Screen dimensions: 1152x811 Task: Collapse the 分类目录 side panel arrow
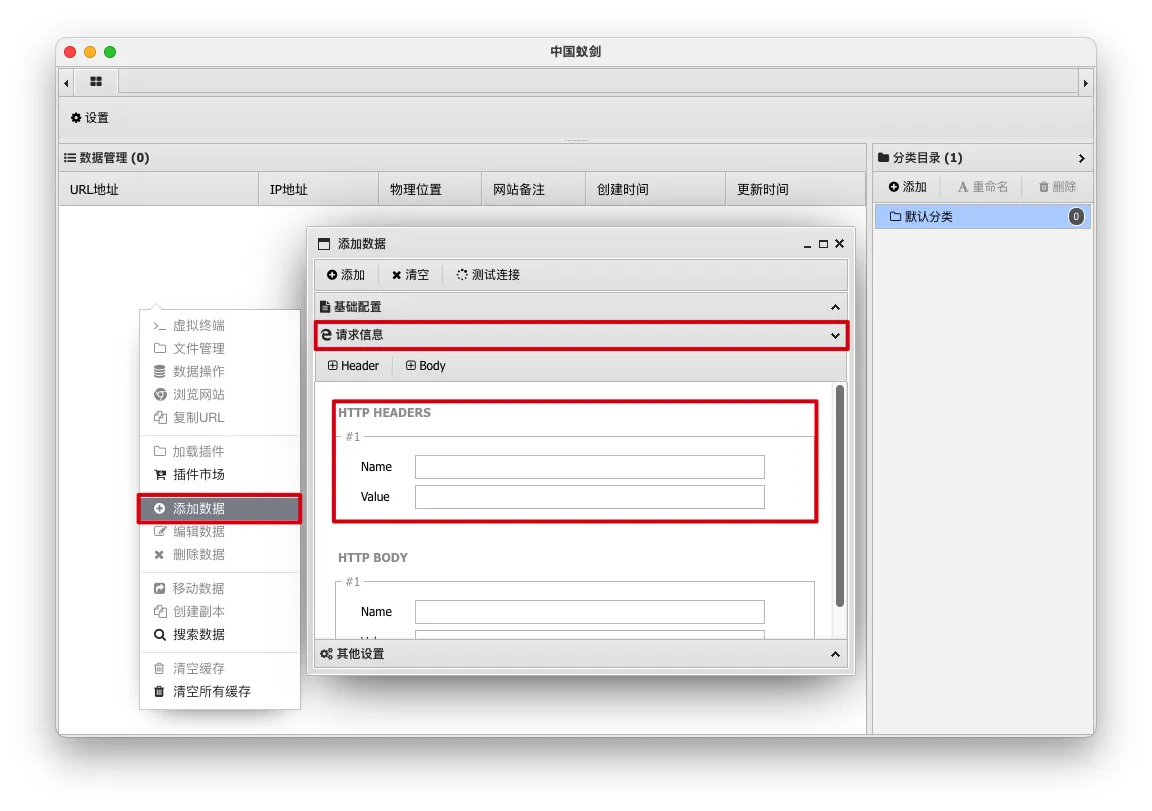tap(1081, 158)
